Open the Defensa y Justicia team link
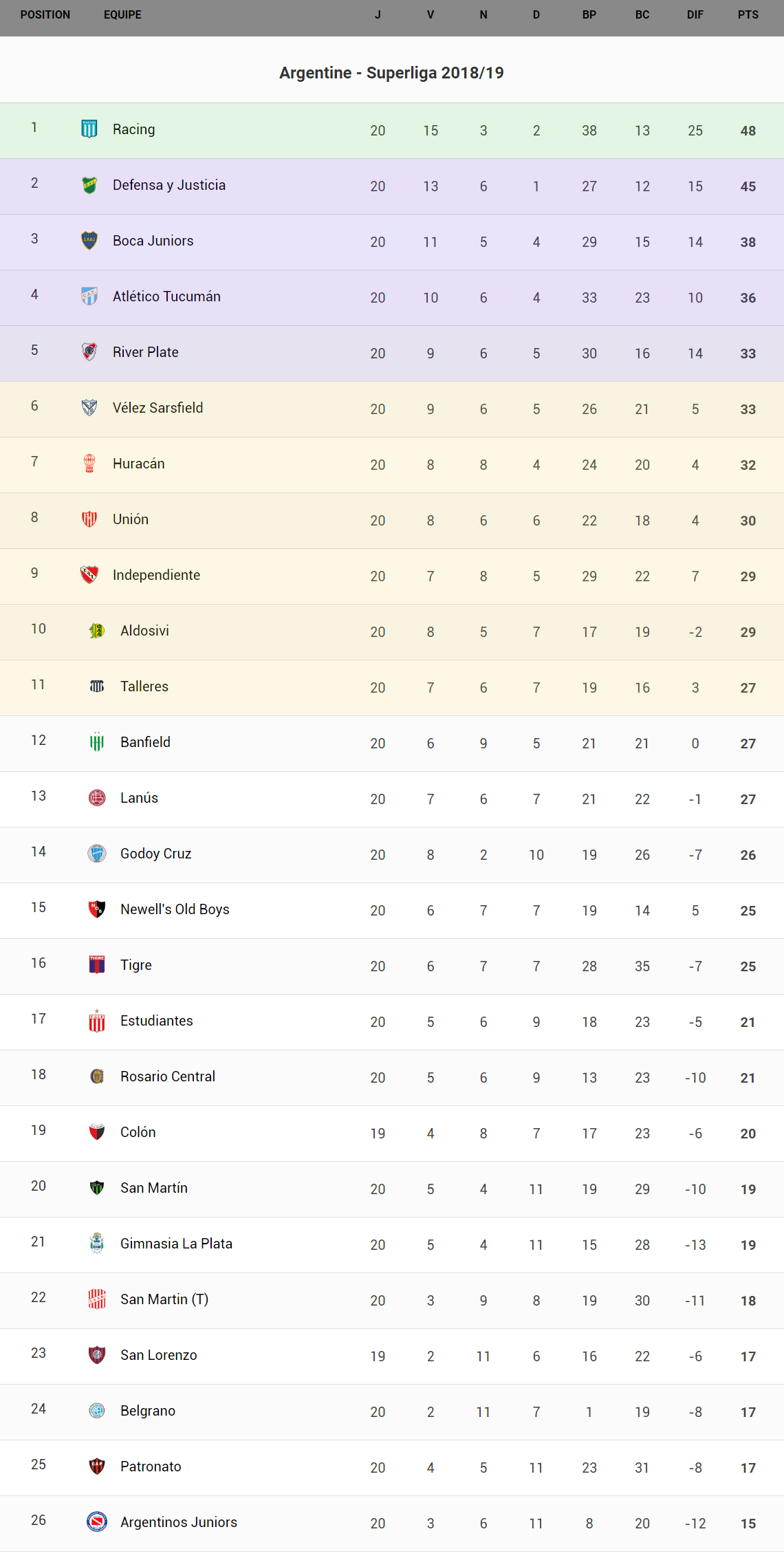 [169, 185]
